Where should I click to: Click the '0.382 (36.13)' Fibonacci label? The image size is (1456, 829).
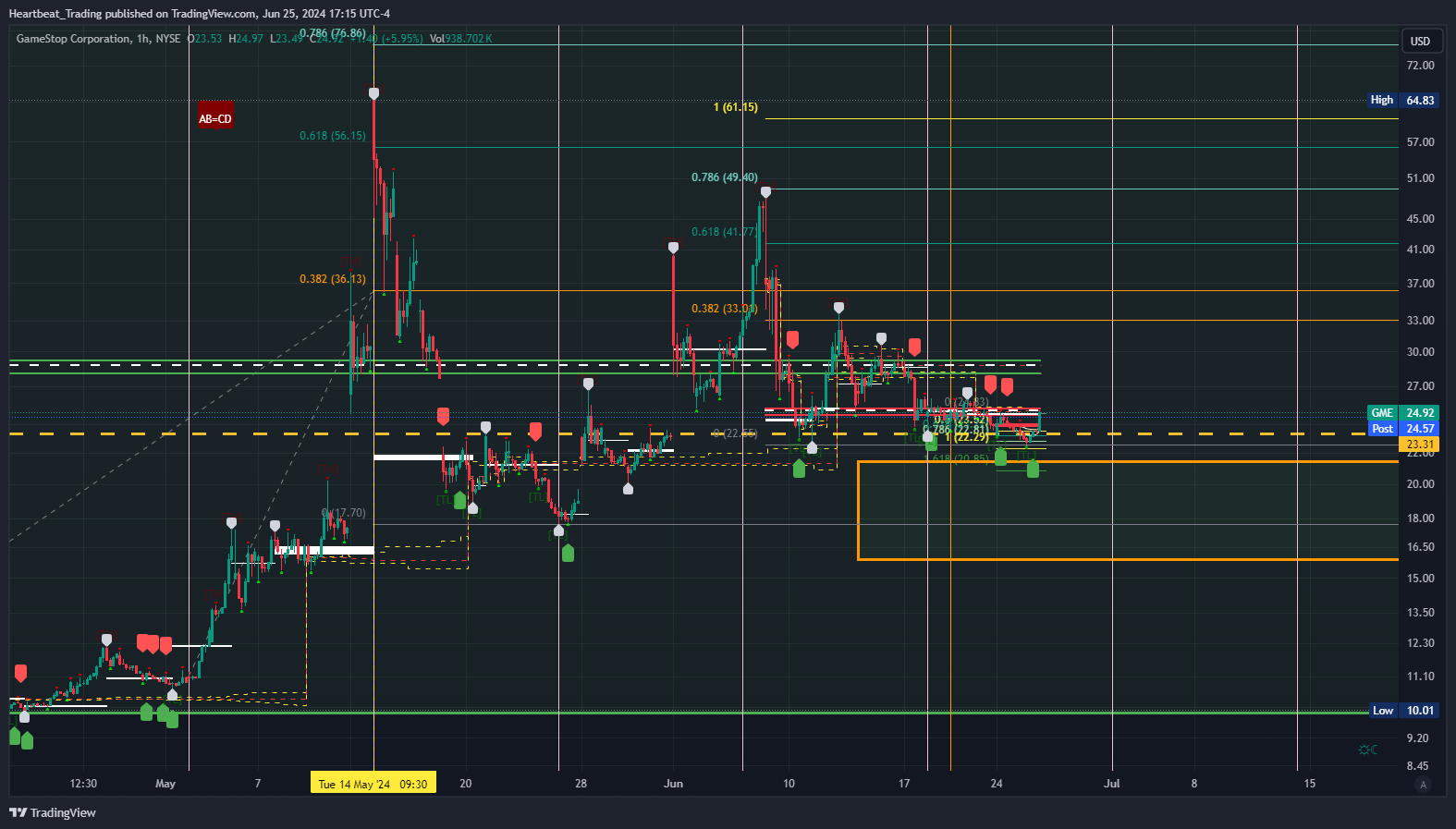tap(333, 279)
